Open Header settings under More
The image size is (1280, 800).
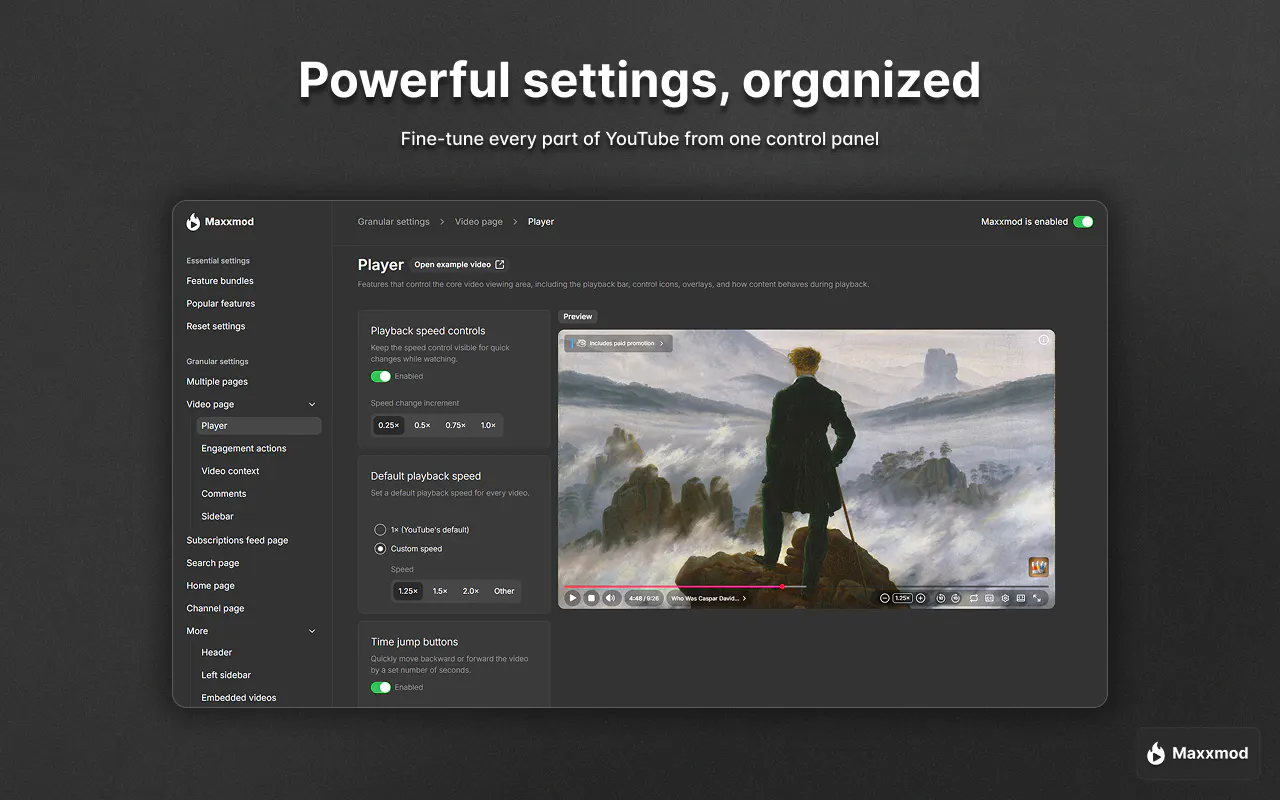tap(217, 653)
